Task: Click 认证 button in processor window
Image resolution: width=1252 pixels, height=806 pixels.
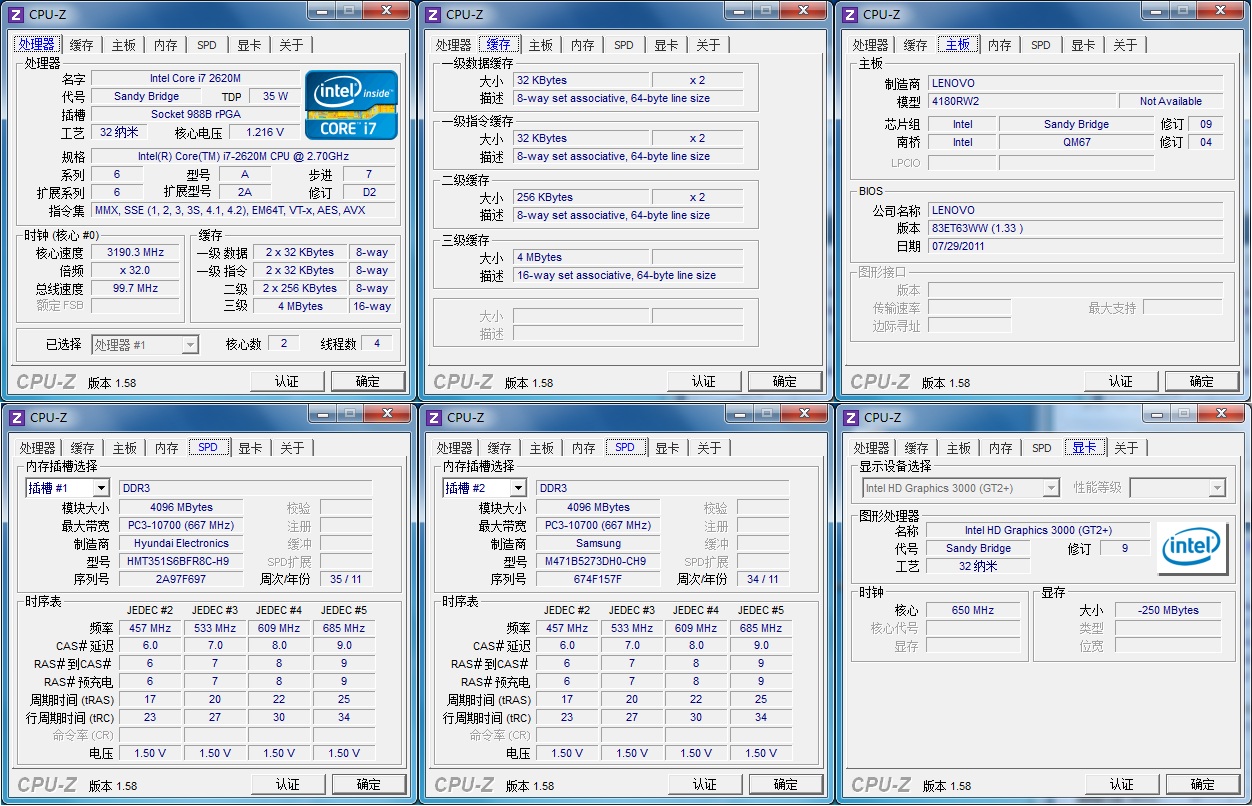Action: pos(287,381)
